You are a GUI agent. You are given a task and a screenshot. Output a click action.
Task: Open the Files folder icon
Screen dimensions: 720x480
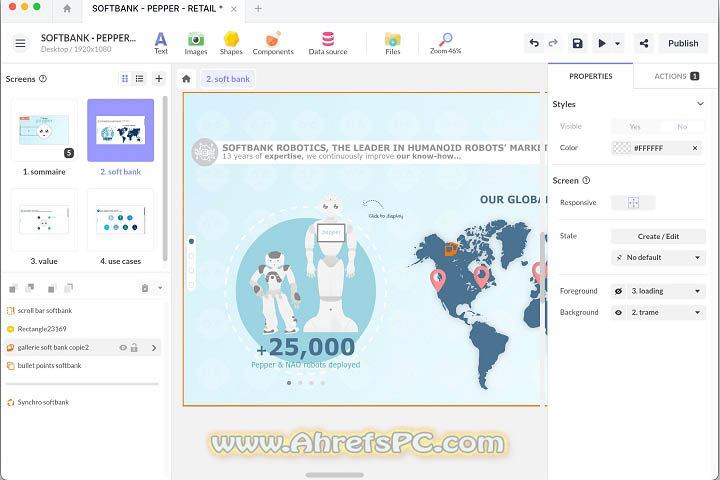pyautogui.click(x=393, y=43)
